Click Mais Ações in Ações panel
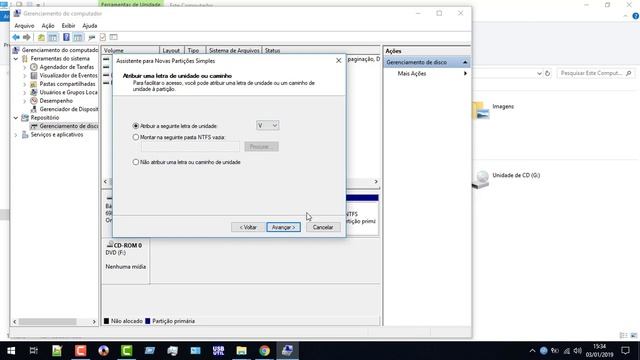 [x=412, y=73]
